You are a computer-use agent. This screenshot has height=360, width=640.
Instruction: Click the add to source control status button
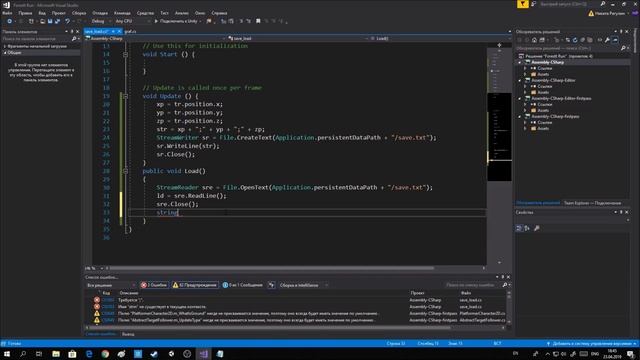click(x=591, y=344)
